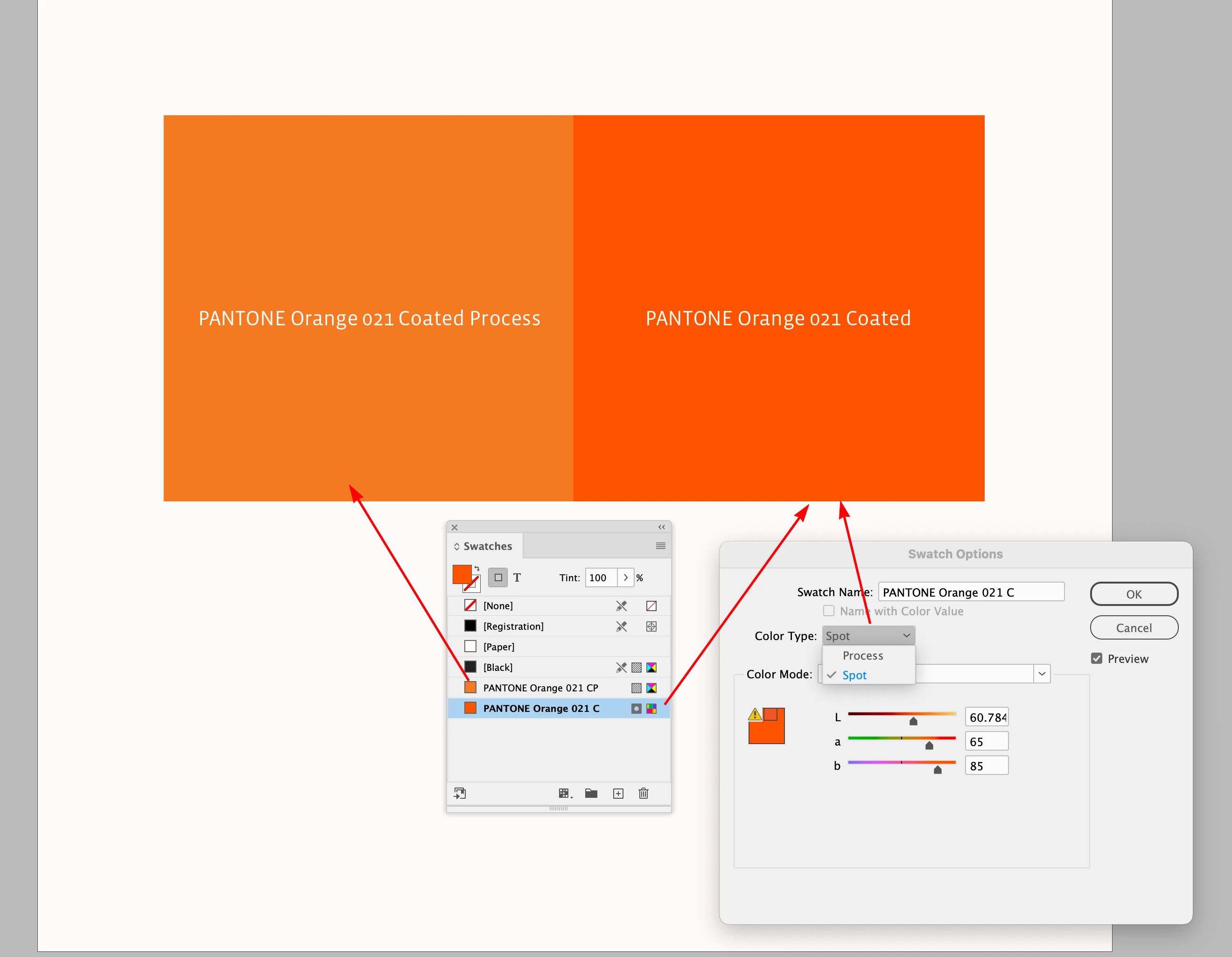Collapse the Swatches panel with the double-arrow
1232x957 pixels.
[x=662, y=527]
